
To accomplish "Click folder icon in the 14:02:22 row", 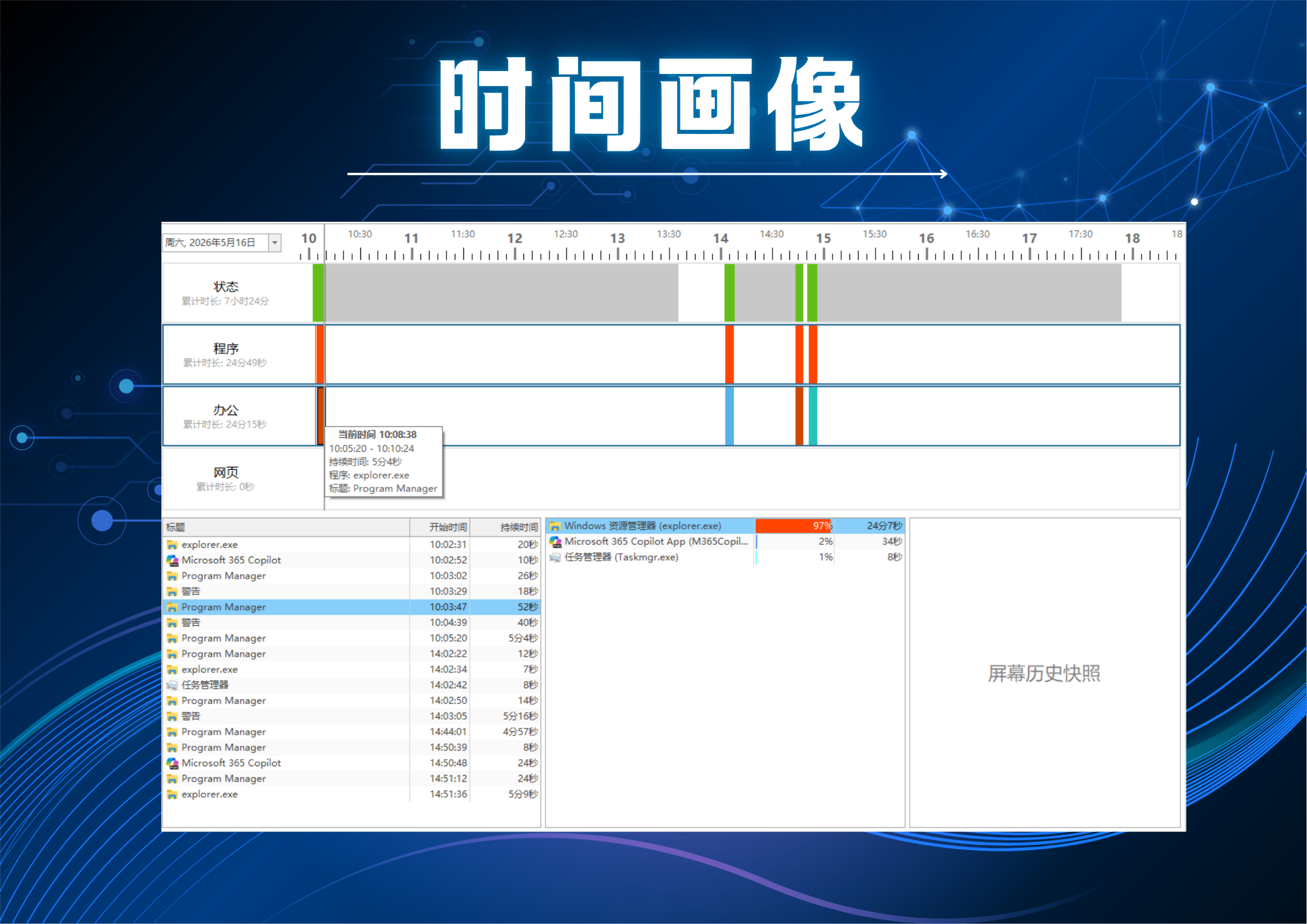I will coord(172,654).
